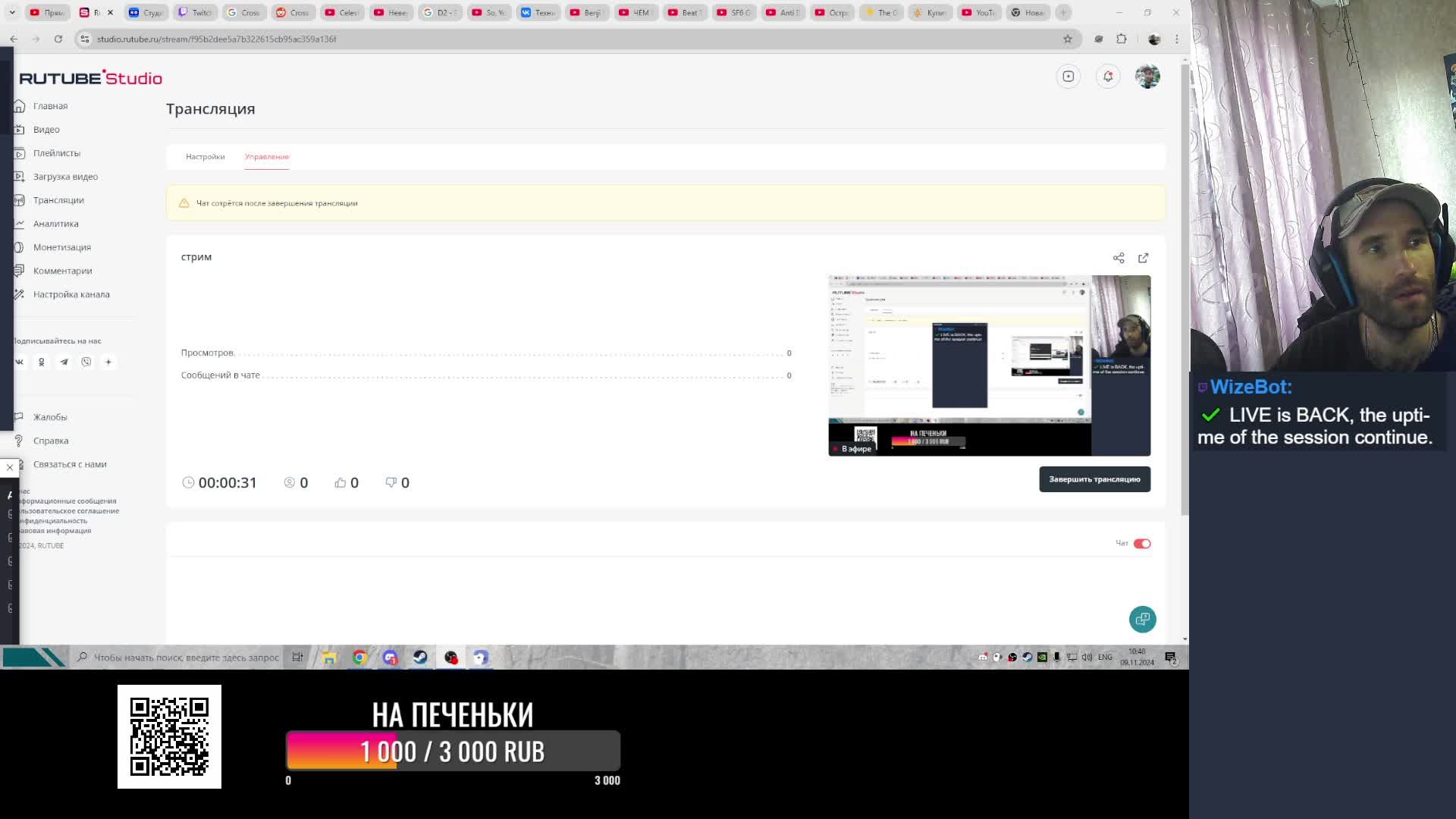Toggle the Чат switch off
Viewport: 1456px width, 819px height.
tap(1142, 543)
